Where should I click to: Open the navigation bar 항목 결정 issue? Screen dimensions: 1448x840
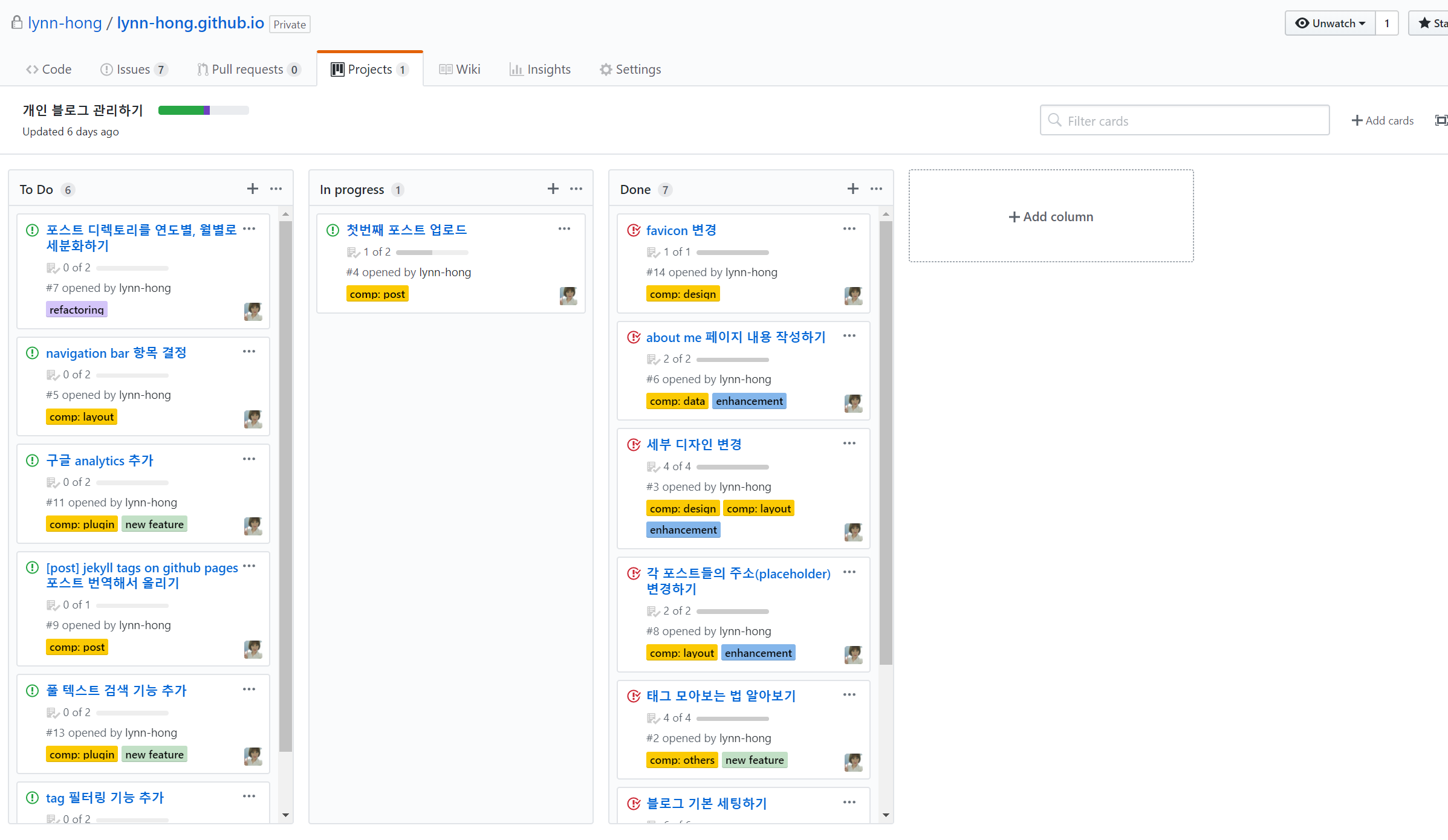pyautogui.click(x=116, y=353)
